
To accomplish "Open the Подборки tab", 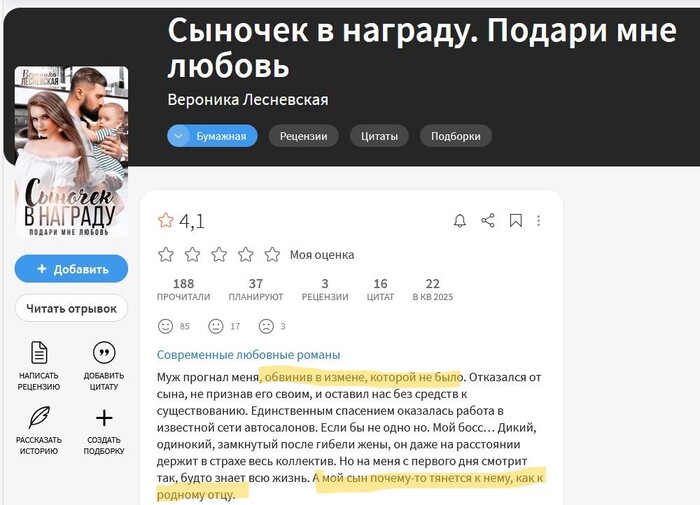I will [455, 136].
